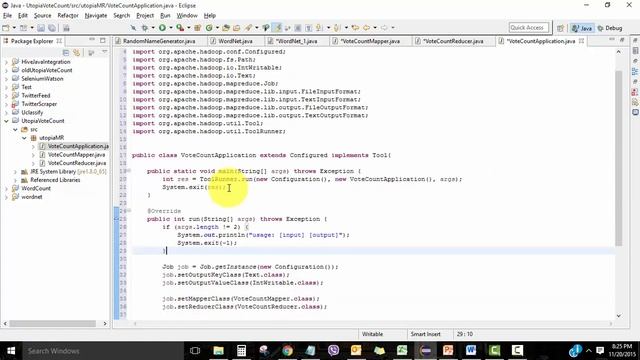Image resolution: width=640 pixels, height=360 pixels.
Task: Open the Run menu
Action: (165, 16)
